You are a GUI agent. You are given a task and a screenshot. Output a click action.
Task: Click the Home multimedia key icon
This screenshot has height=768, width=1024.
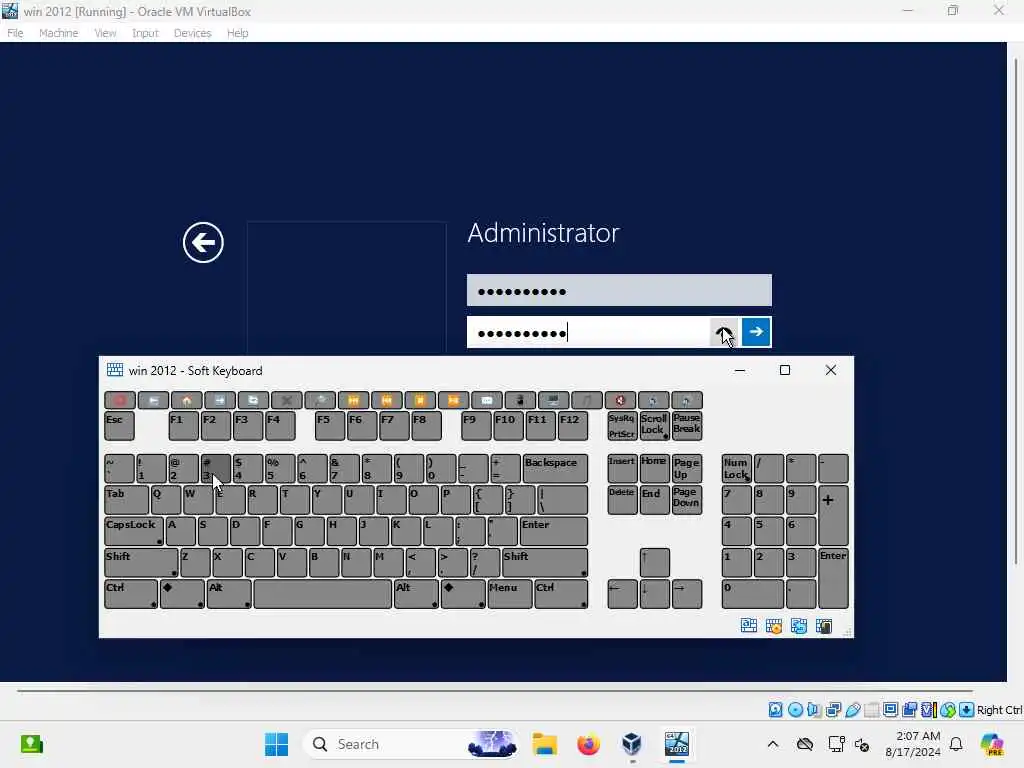(187, 400)
